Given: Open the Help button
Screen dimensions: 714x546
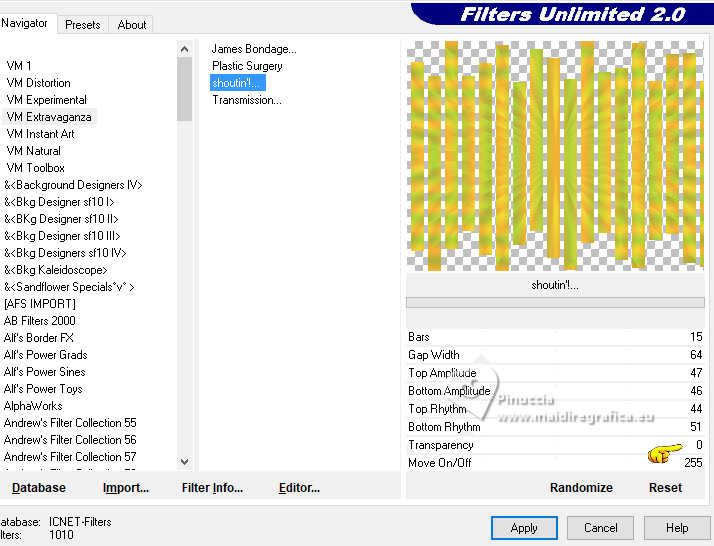Looking at the screenshot, I should tap(677, 528).
